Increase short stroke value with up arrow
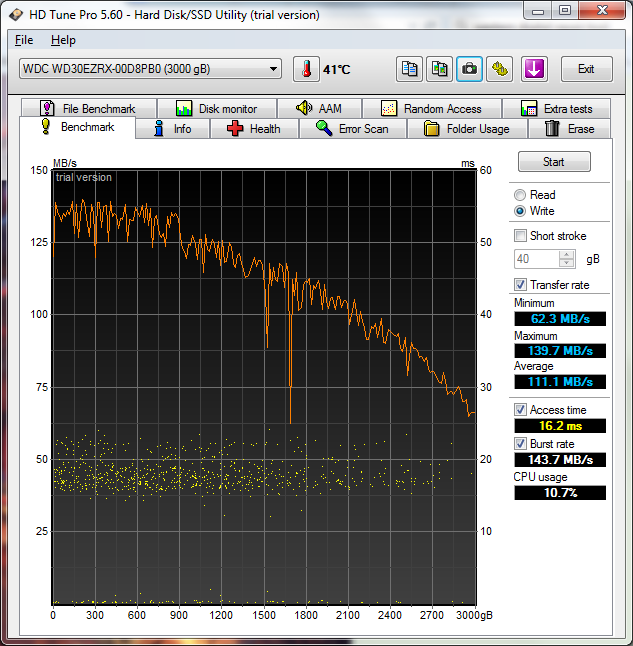The height and width of the screenshot is (646, 633). (567, 254)
